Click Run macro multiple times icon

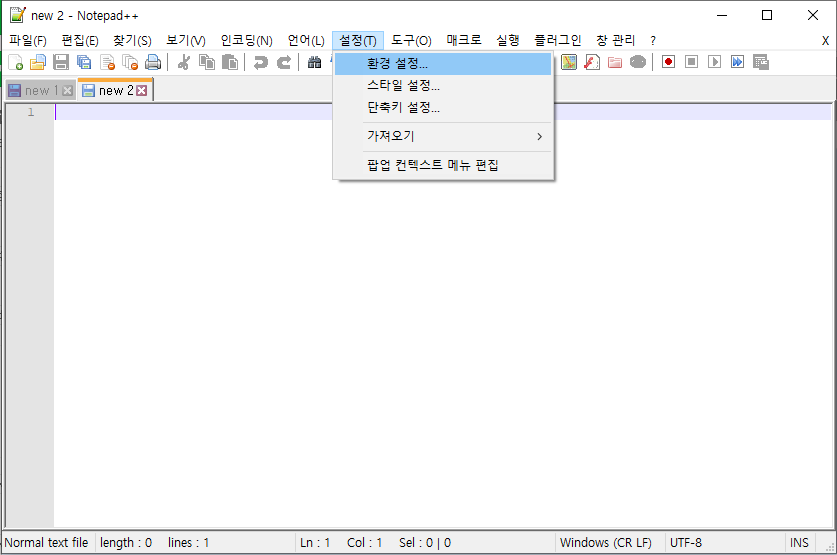737,62
